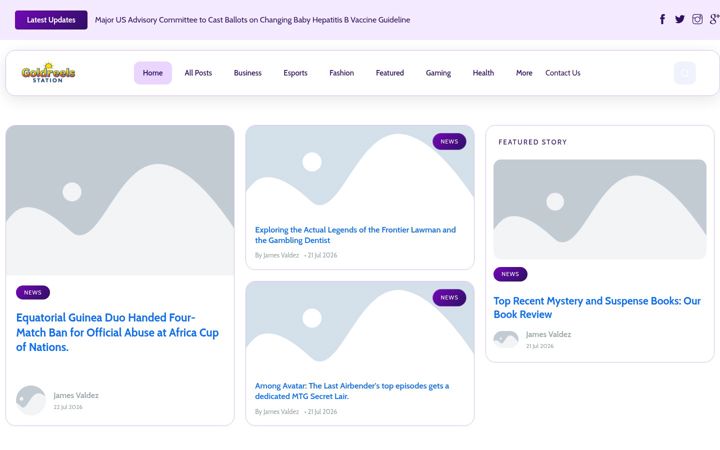Click James Valdez avatar under Equatorial Guinea article
This screenshot has height=450, width=720.
click(x=31, y=400)
